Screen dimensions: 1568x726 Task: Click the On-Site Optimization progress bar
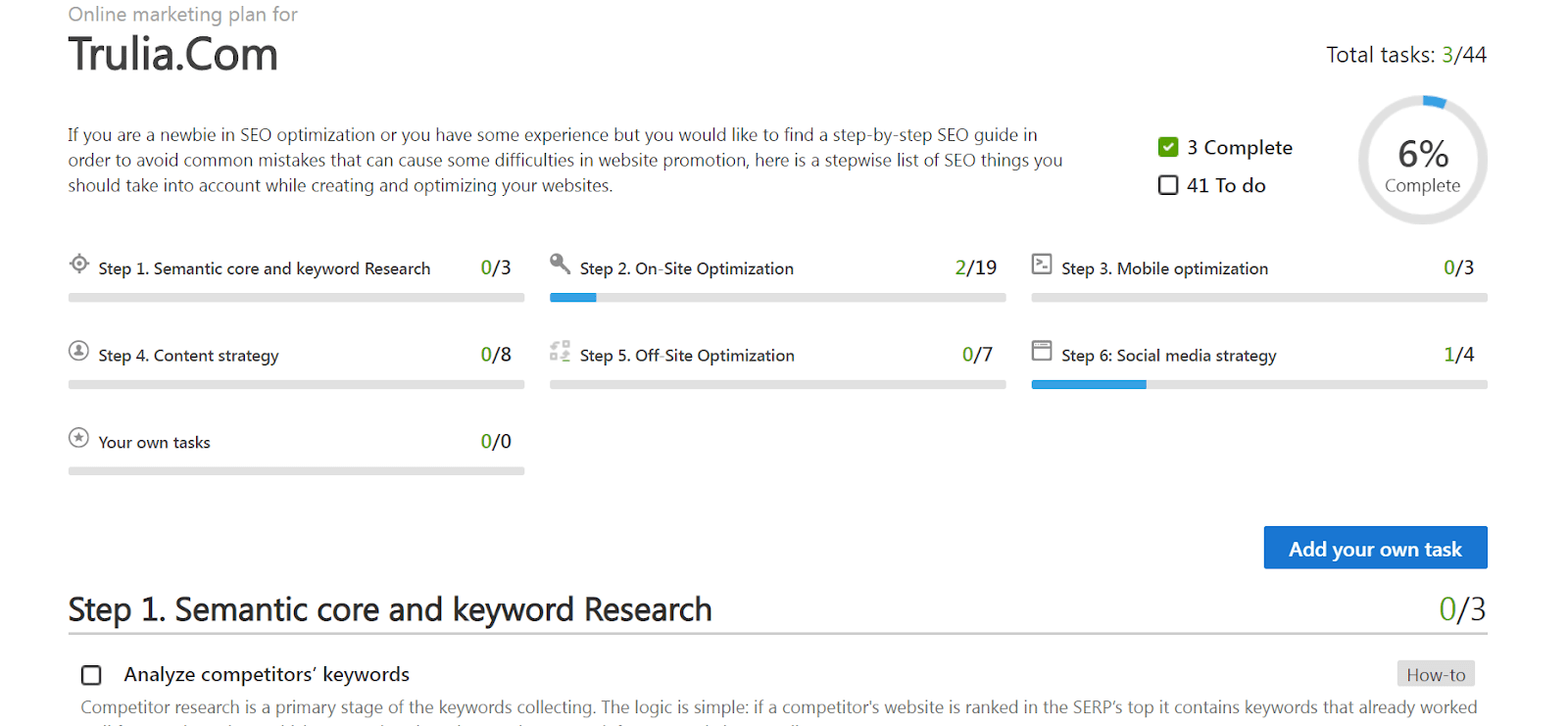pos(778,298)
